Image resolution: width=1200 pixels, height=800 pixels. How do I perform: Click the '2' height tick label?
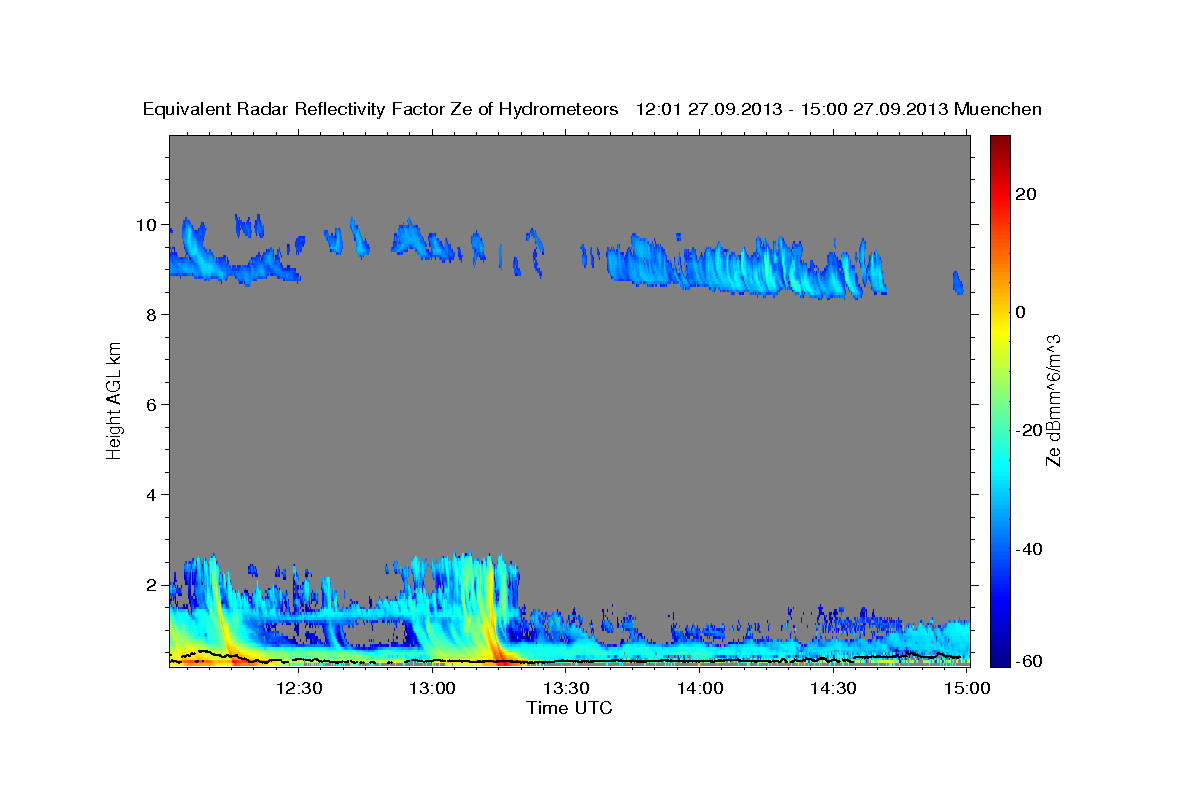[152, 584]
